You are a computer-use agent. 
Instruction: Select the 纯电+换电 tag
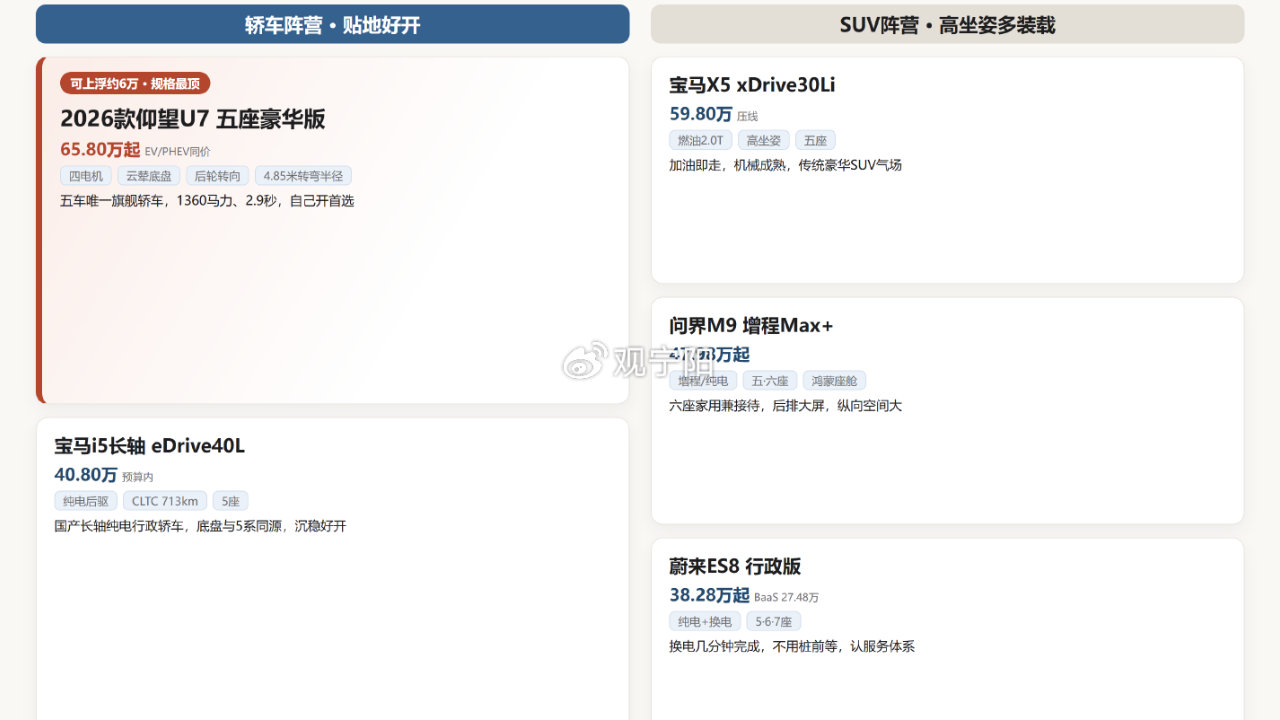pyautogui.click(x=705, y=621)
